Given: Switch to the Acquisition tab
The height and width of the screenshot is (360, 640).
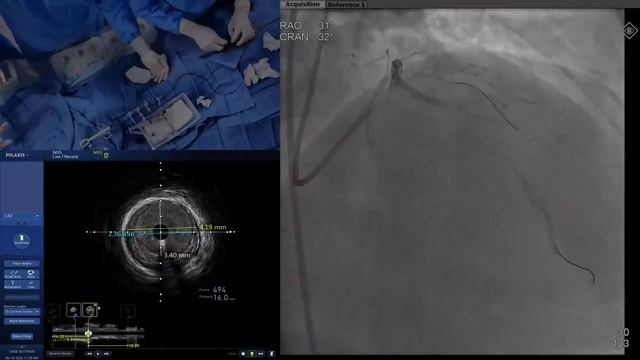Looking at the screenshot, I should point(302,4).
